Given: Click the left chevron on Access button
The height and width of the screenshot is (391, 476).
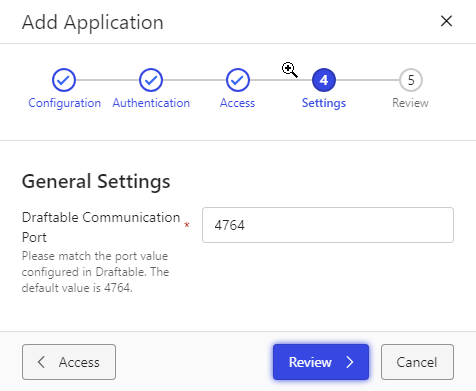Looking at the screenshot, I should [x=41, y=362].
